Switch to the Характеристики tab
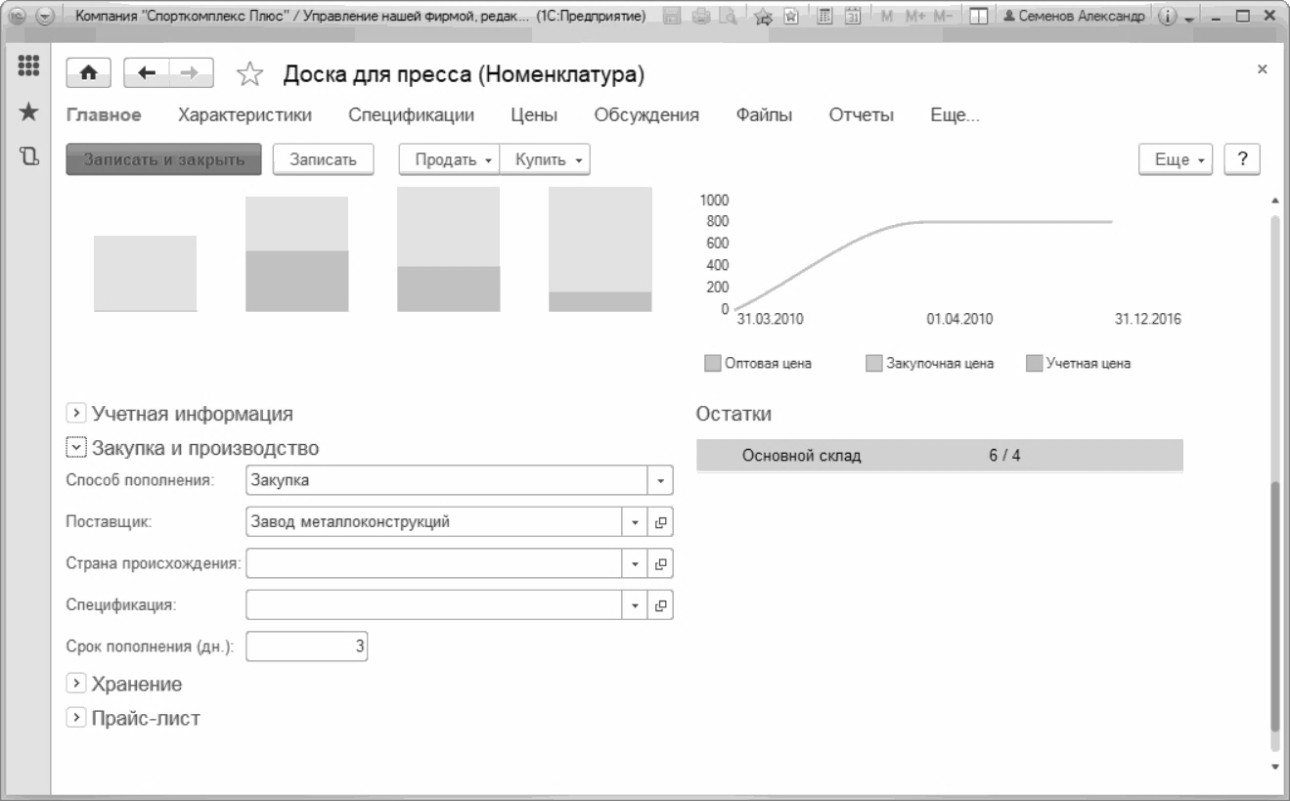1290x801 pixels. pos(244,116)
